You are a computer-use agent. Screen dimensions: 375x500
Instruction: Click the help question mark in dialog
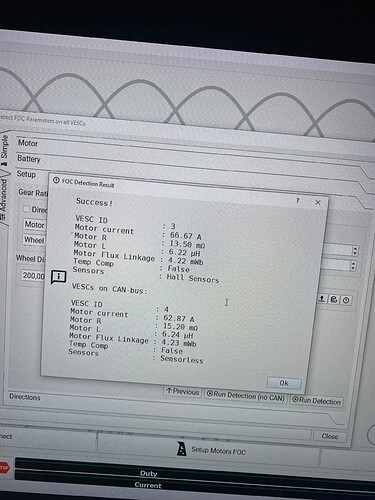click(297, 201)
